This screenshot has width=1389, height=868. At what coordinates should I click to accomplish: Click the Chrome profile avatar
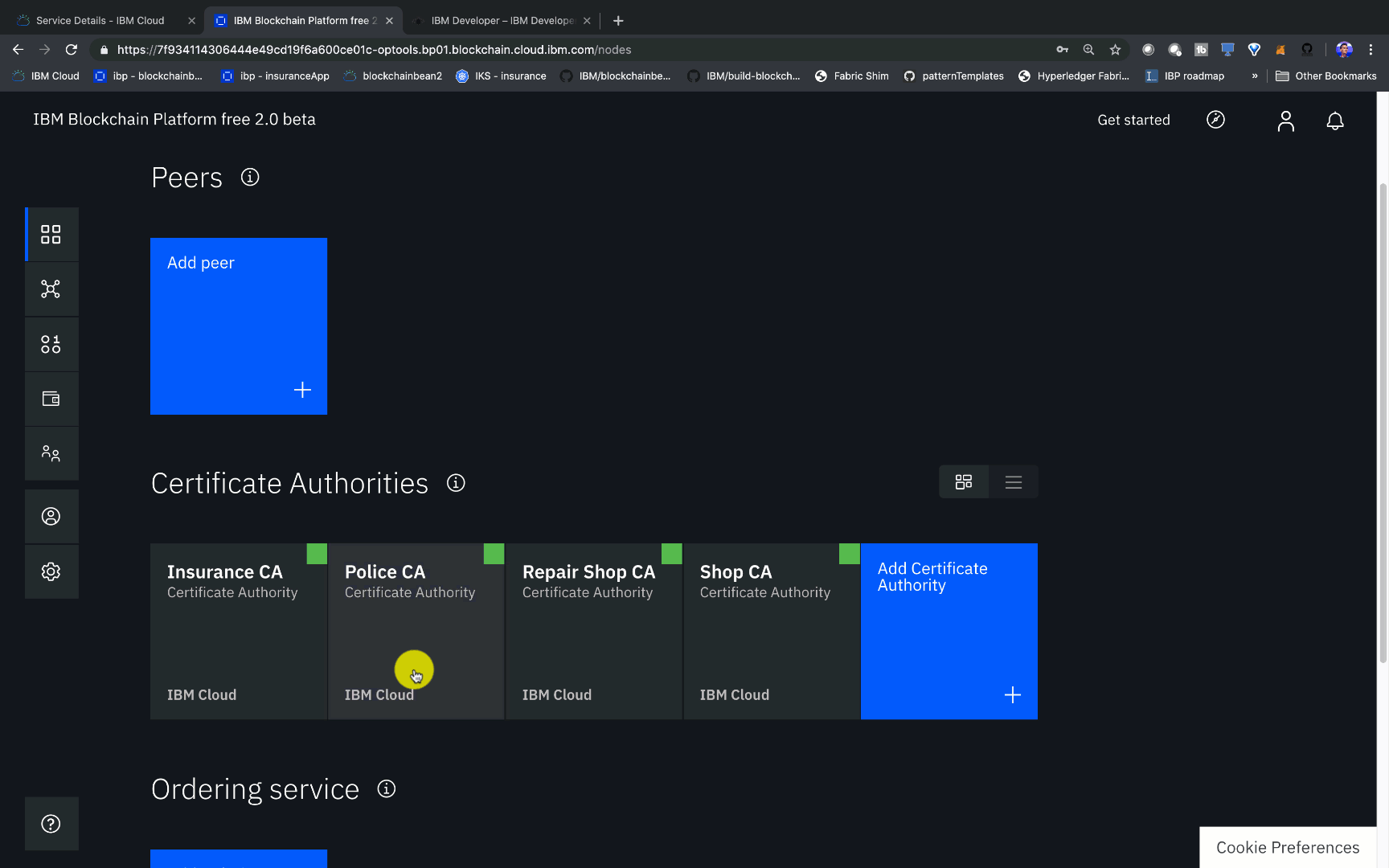(1344, 50)
